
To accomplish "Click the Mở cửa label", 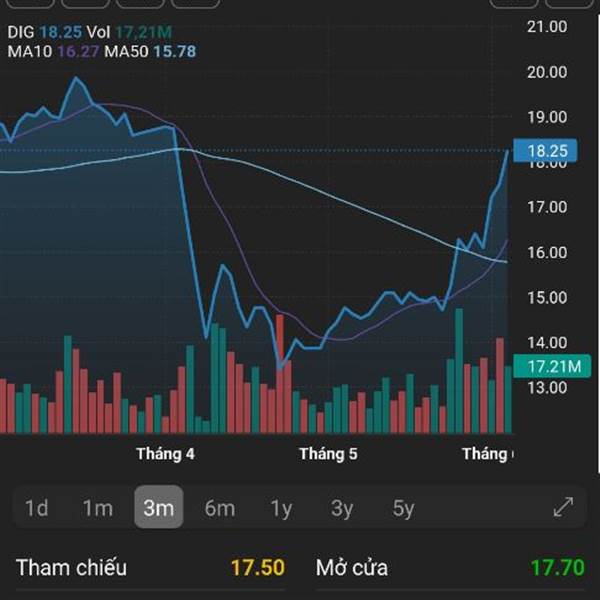I will pos(352,567).
